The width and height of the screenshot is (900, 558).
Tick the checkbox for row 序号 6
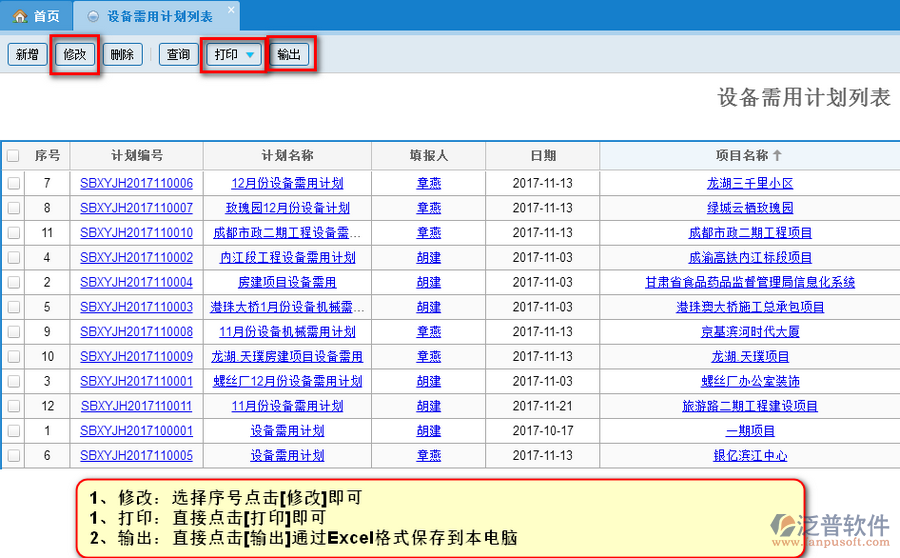click(x=13, y=456)
